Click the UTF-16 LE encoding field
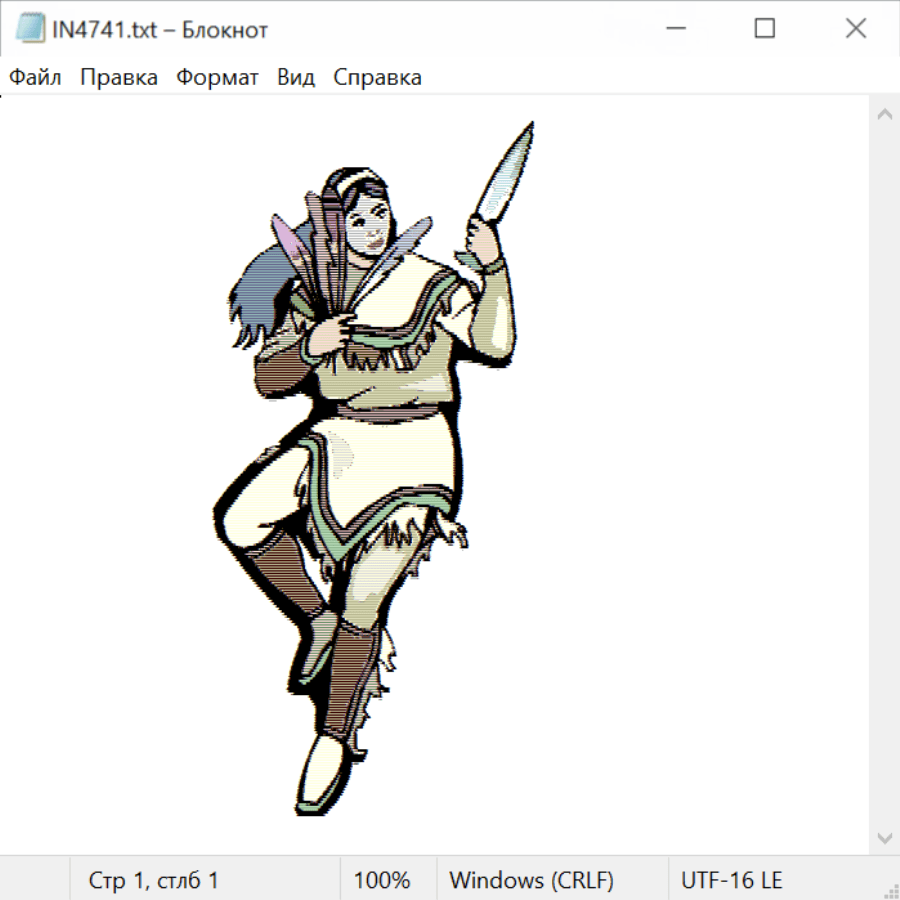Screen dimensions: 900x900 [732, 880]
